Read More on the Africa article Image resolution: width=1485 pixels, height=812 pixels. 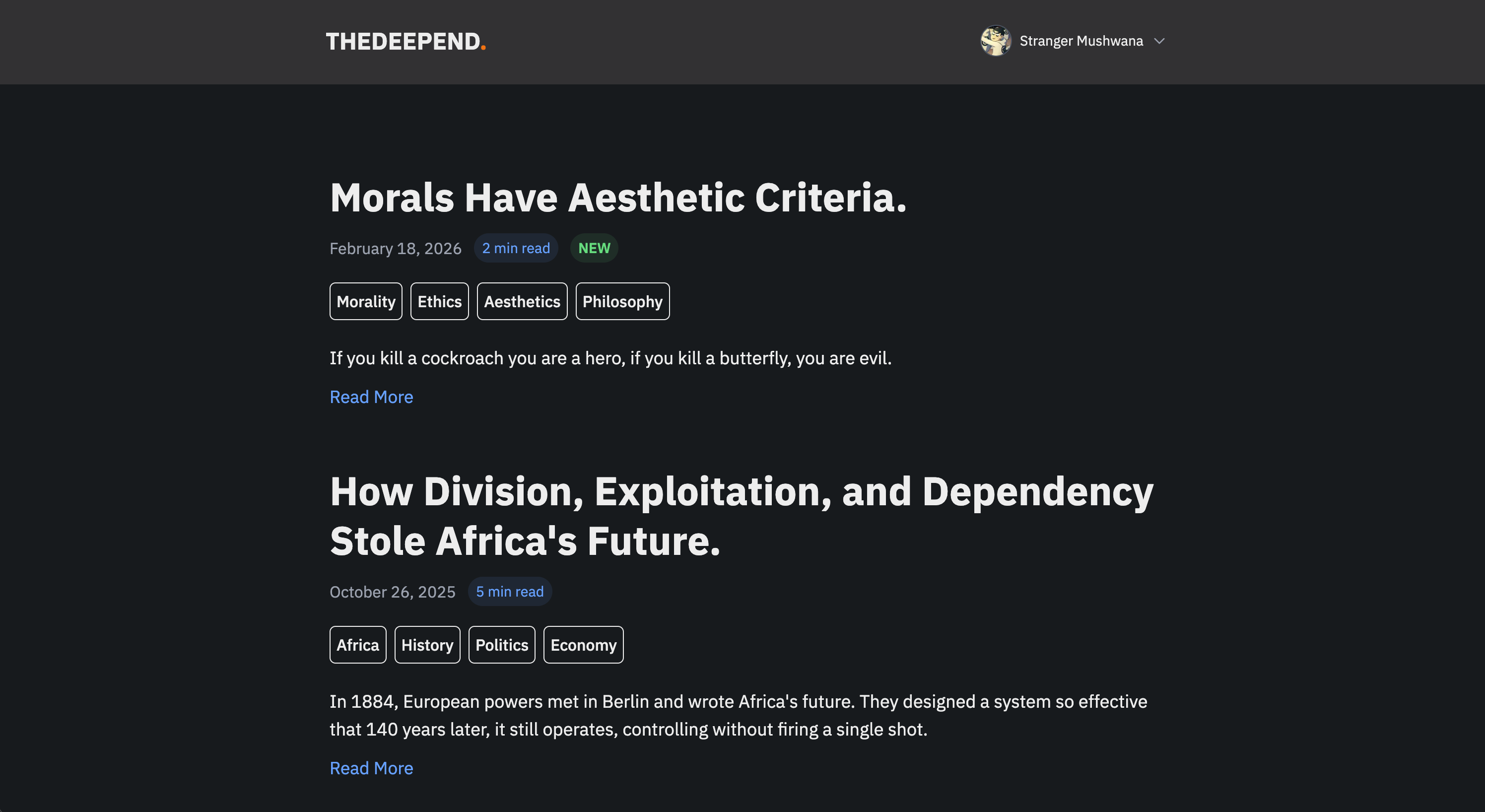[371, 768]
